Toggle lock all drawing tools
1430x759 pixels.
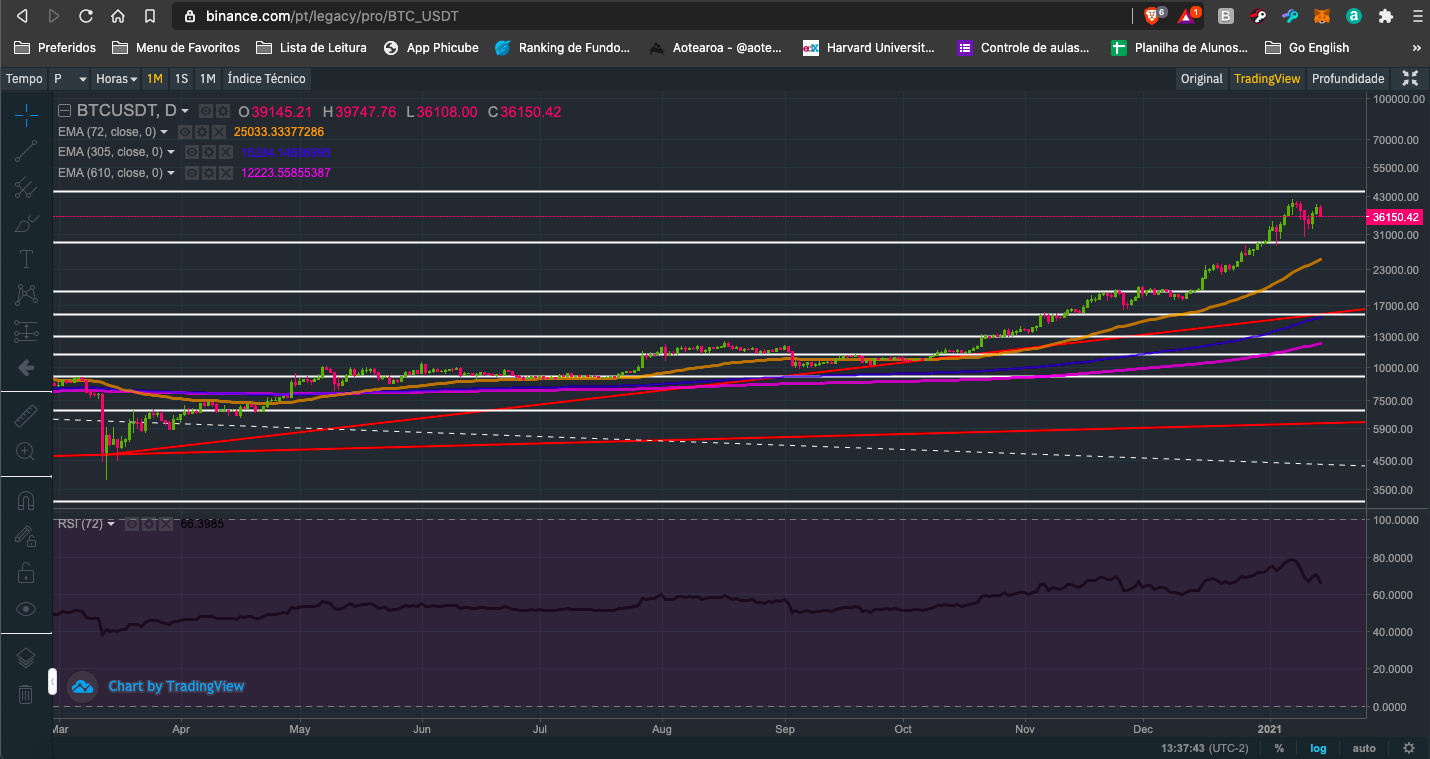27,573
